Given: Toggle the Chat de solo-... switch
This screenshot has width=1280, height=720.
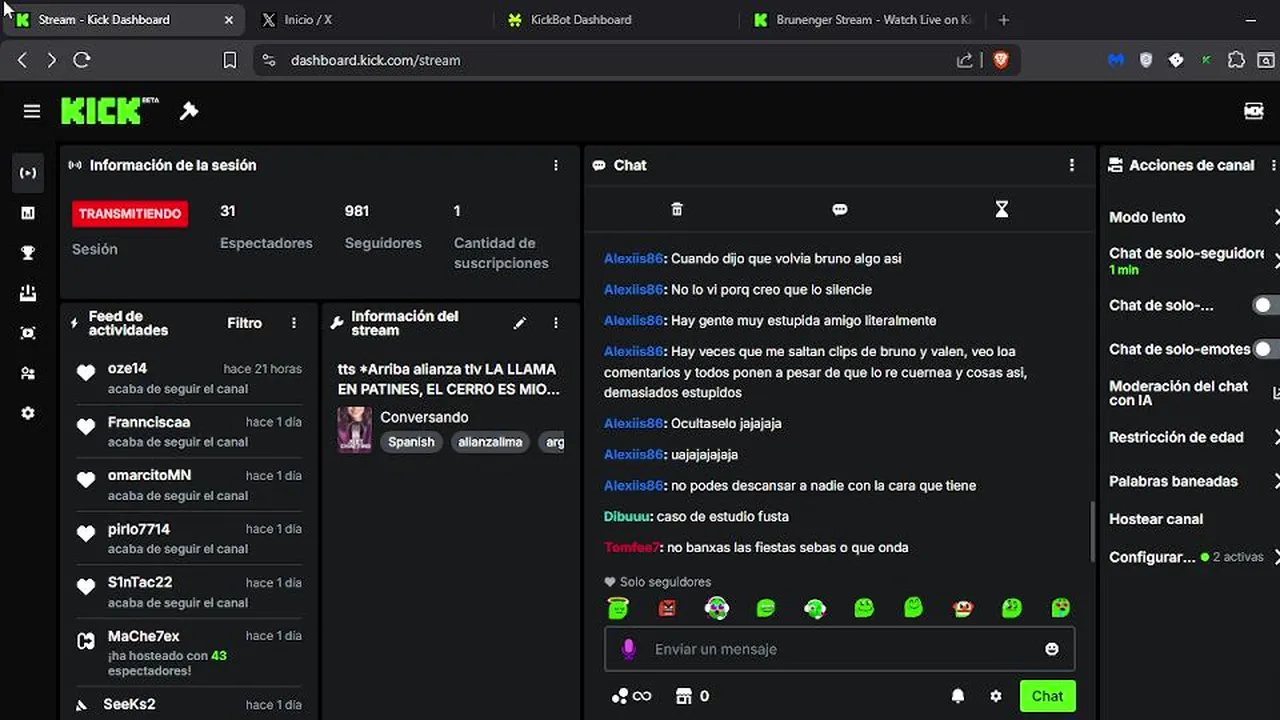Looking at the screenshot, I should (x=1266, y=305).
